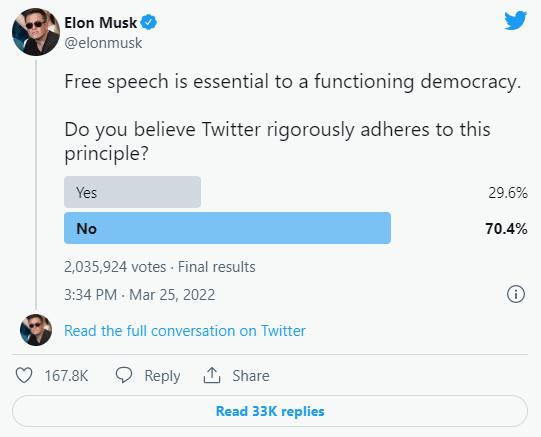
Task: Open the 3:34 PM Mar 25, 2022 timestamp
Action: click(140, 295)
